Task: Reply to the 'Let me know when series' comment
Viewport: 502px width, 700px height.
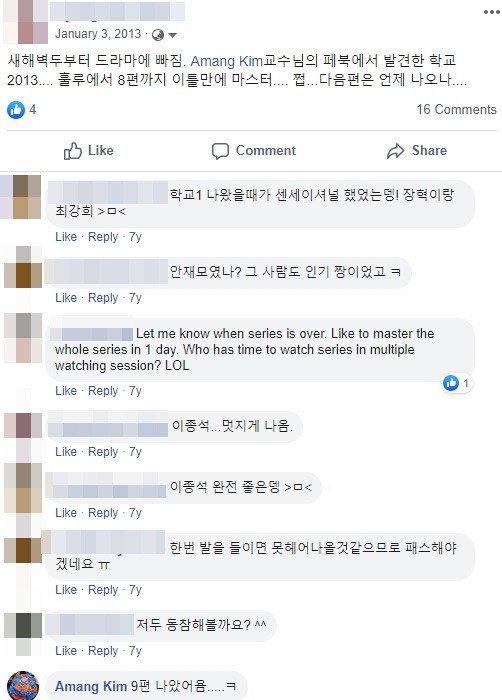Action: point(103,391)
